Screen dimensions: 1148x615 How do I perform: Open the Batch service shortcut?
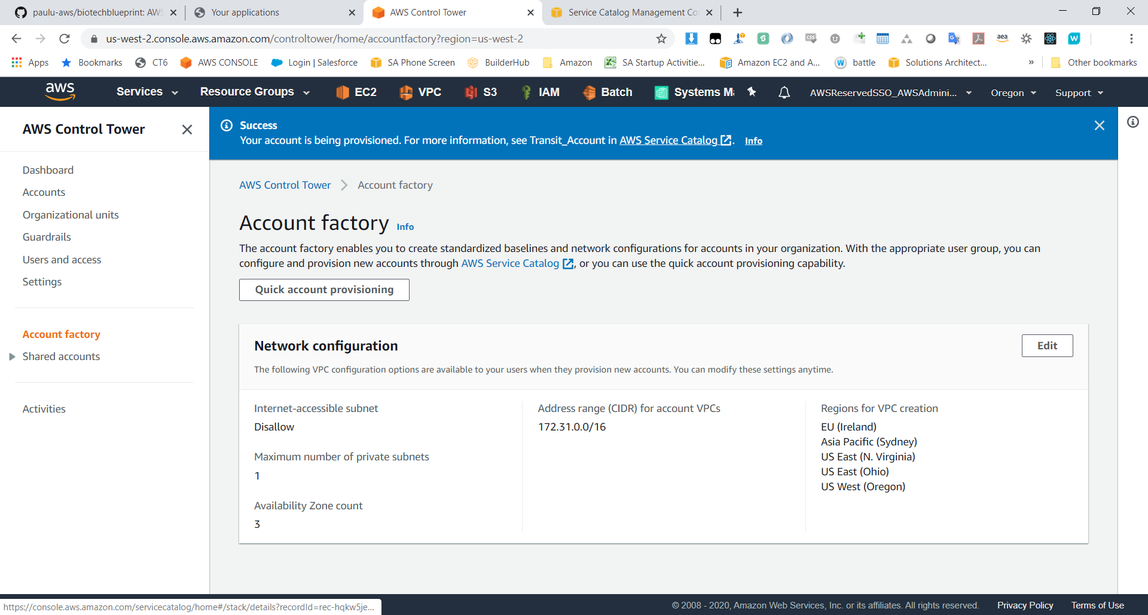pyautogui.click(x=607, y=92)
